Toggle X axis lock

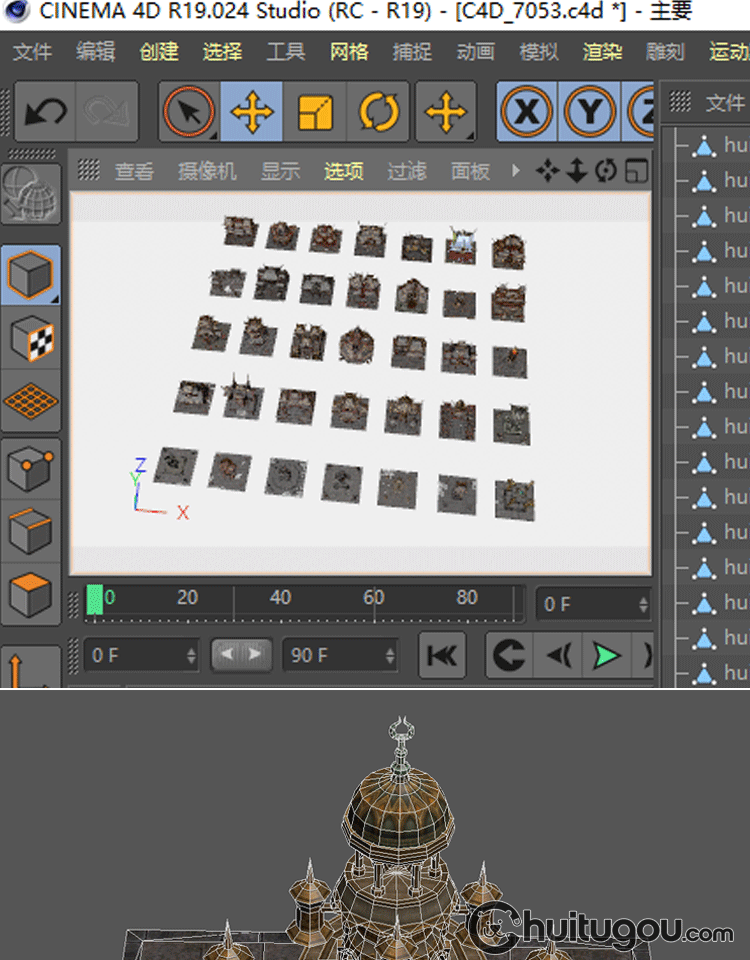(527, 112)
